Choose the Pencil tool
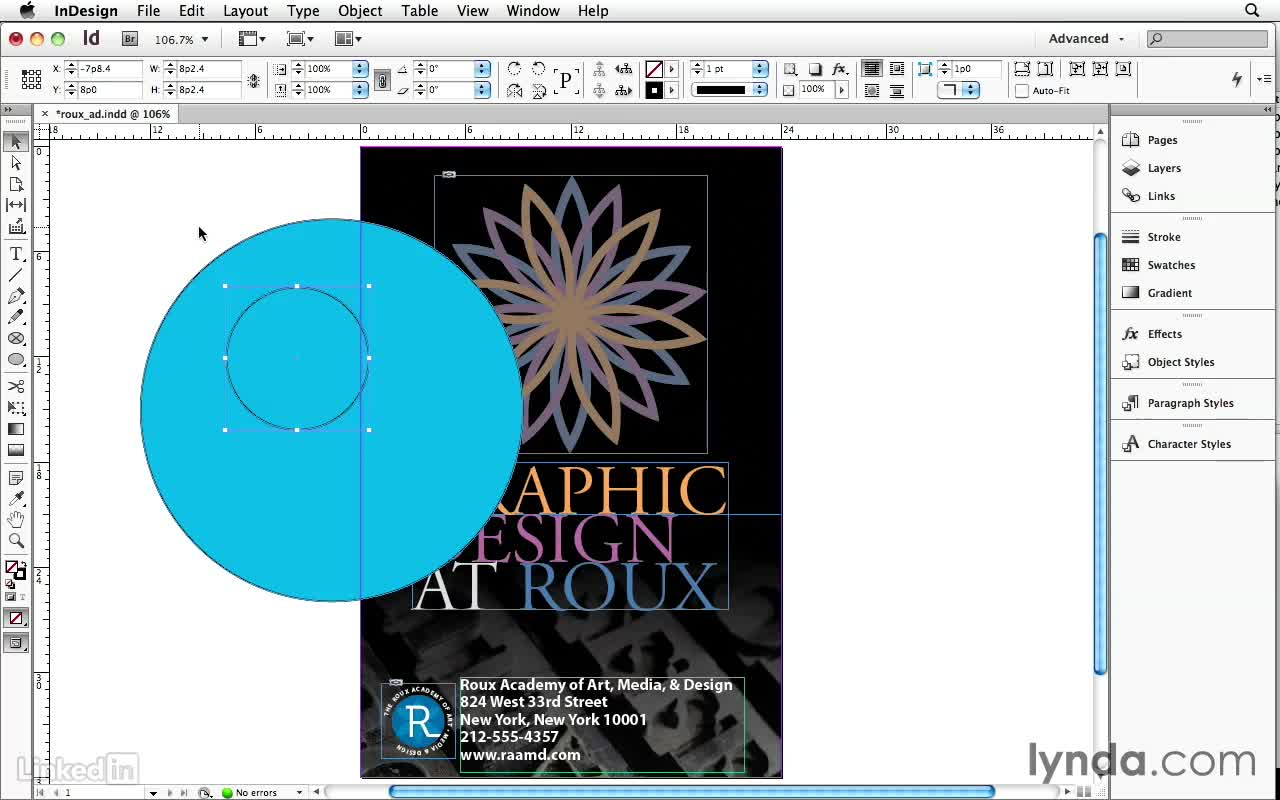 click(16, 317)
